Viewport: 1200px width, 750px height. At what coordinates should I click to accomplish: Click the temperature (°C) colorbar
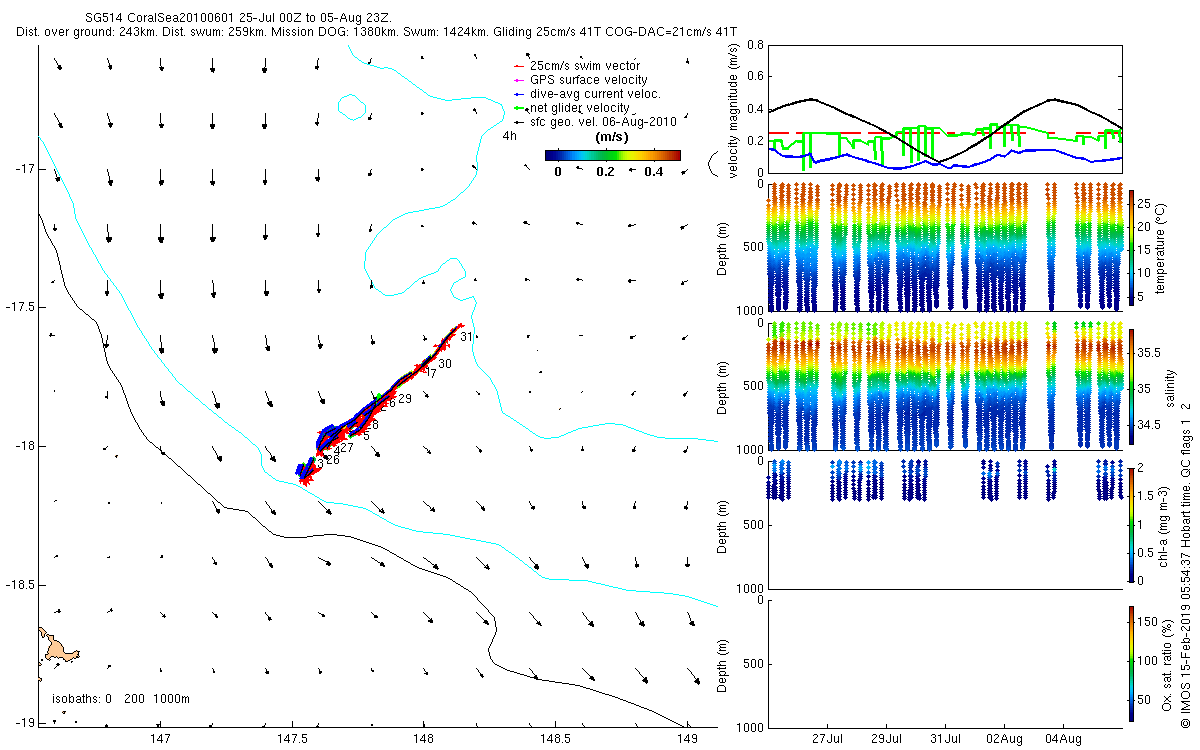pyautogui.click(x=1132, y=247)
